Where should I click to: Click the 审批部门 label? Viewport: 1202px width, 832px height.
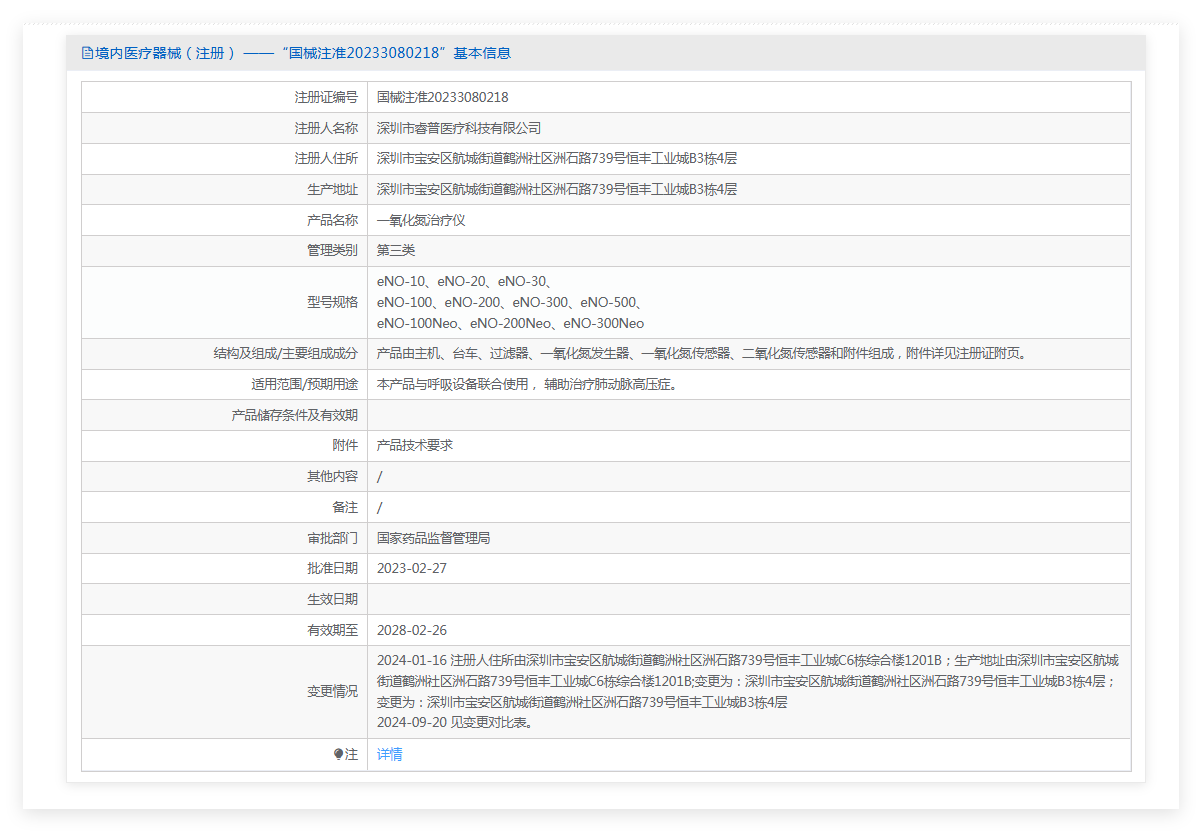tap(332, 538)
